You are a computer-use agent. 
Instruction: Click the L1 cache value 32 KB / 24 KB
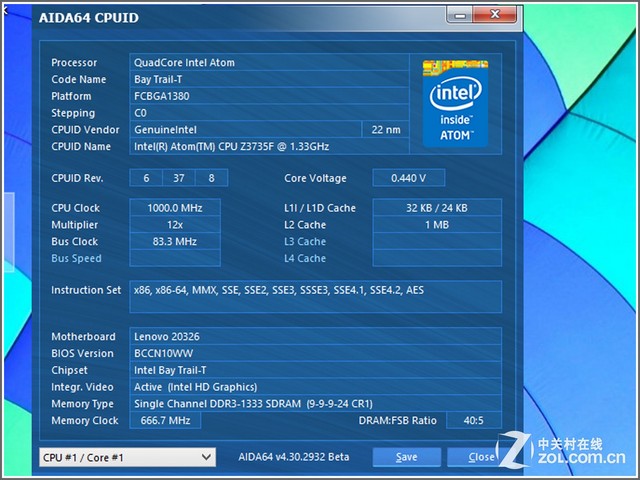click(437, 208)
